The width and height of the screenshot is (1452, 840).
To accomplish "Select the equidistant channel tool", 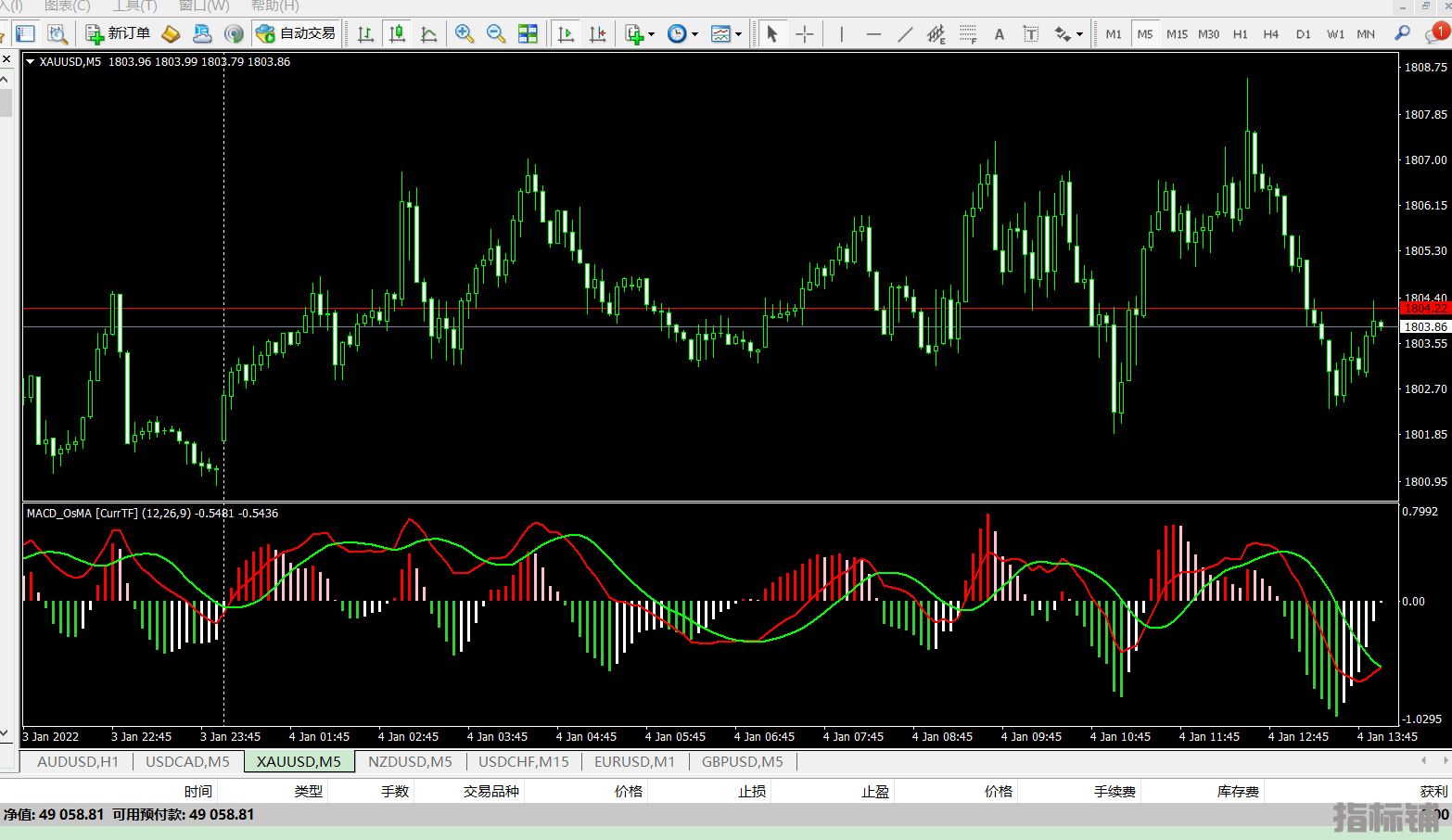I will (x=936, y=34).
